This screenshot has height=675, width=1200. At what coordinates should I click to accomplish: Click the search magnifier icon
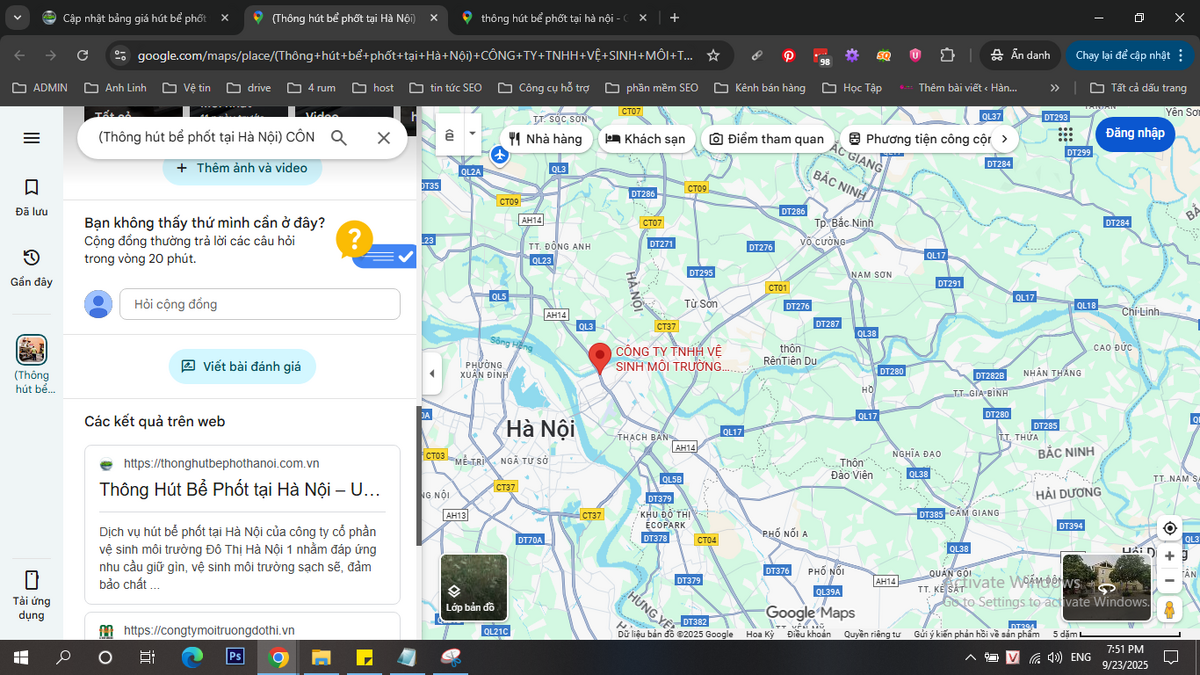coord(339,138)
